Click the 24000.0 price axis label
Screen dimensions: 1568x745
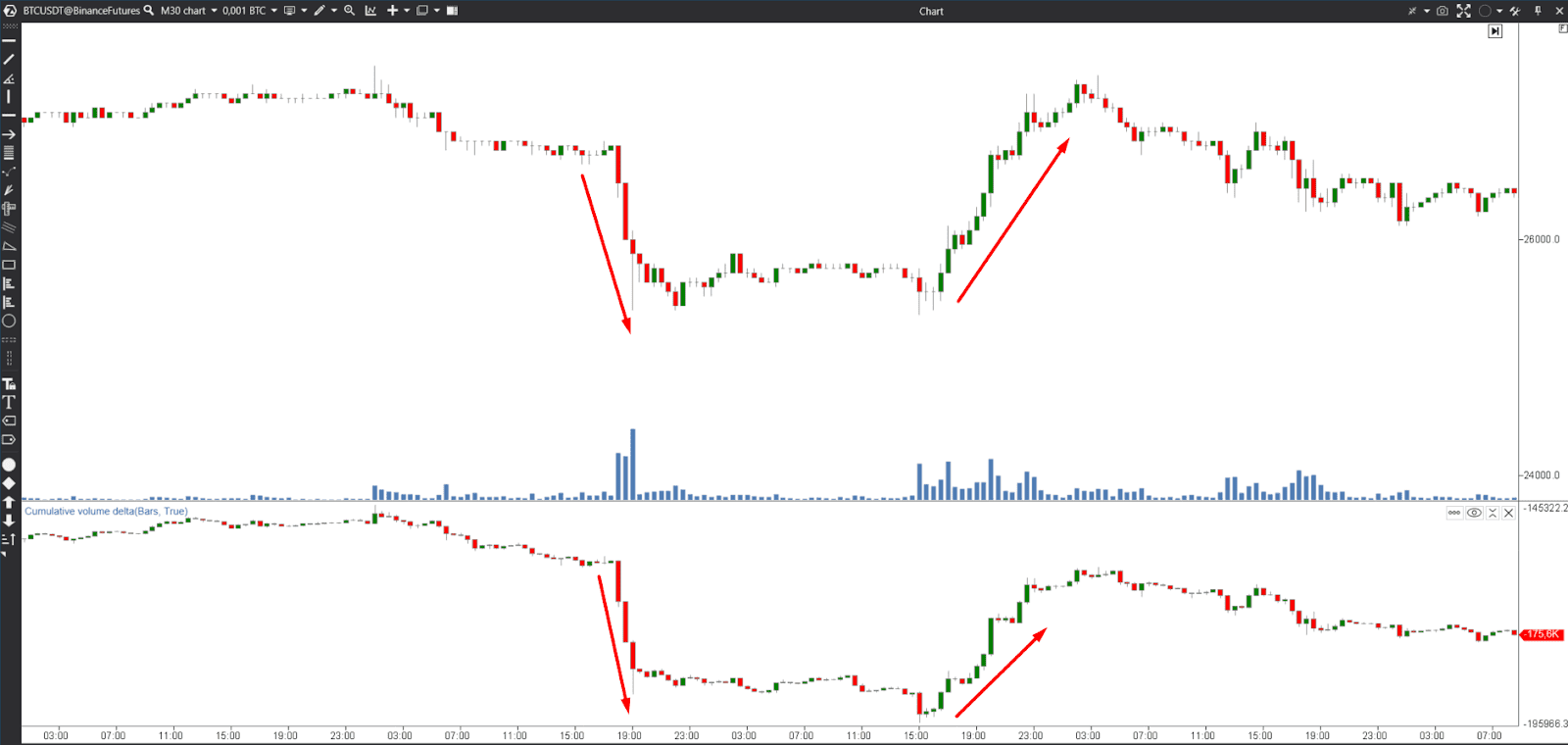point(1542,475)
